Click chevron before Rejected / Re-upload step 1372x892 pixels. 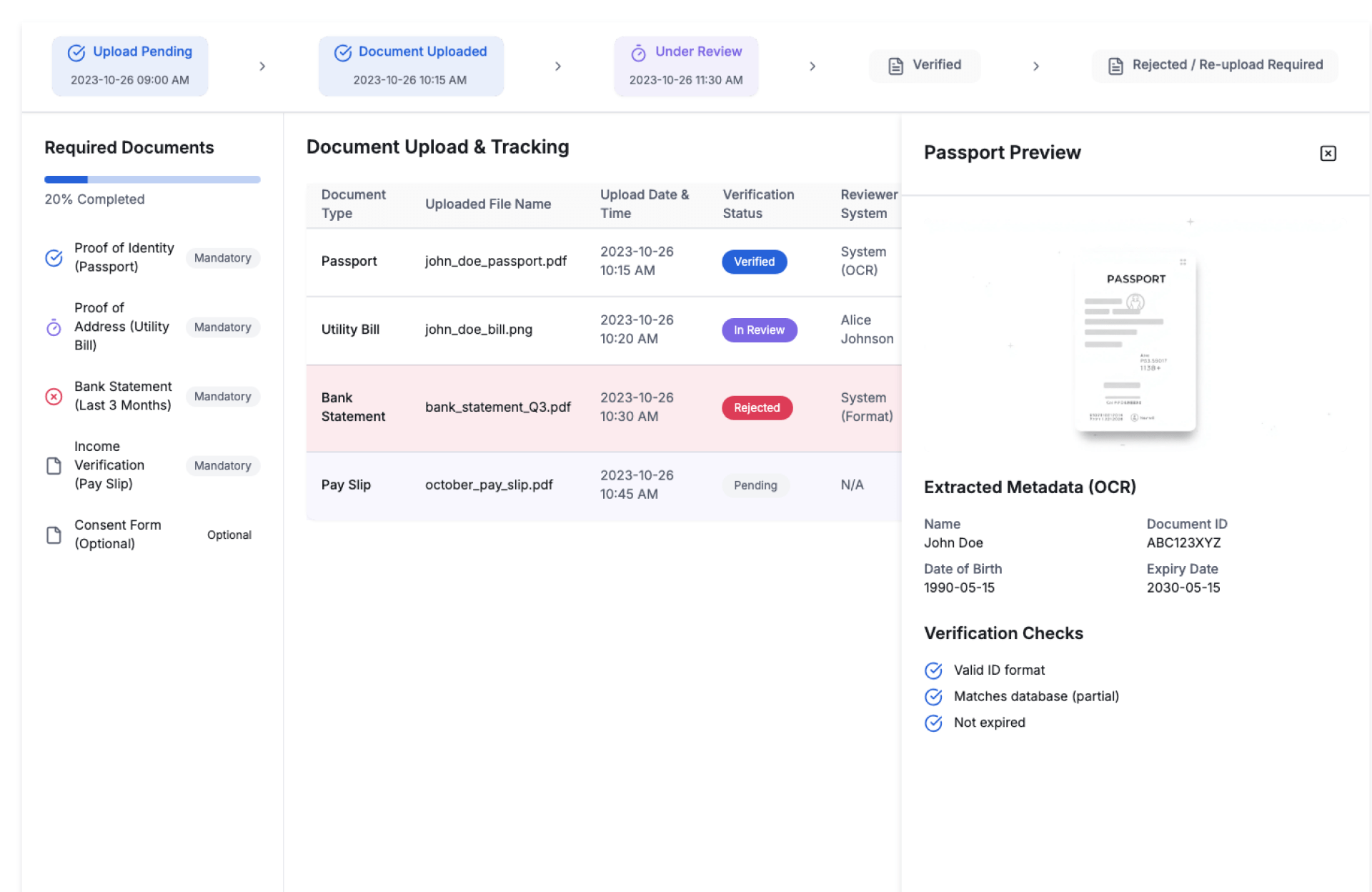(x=1036, y=66)
